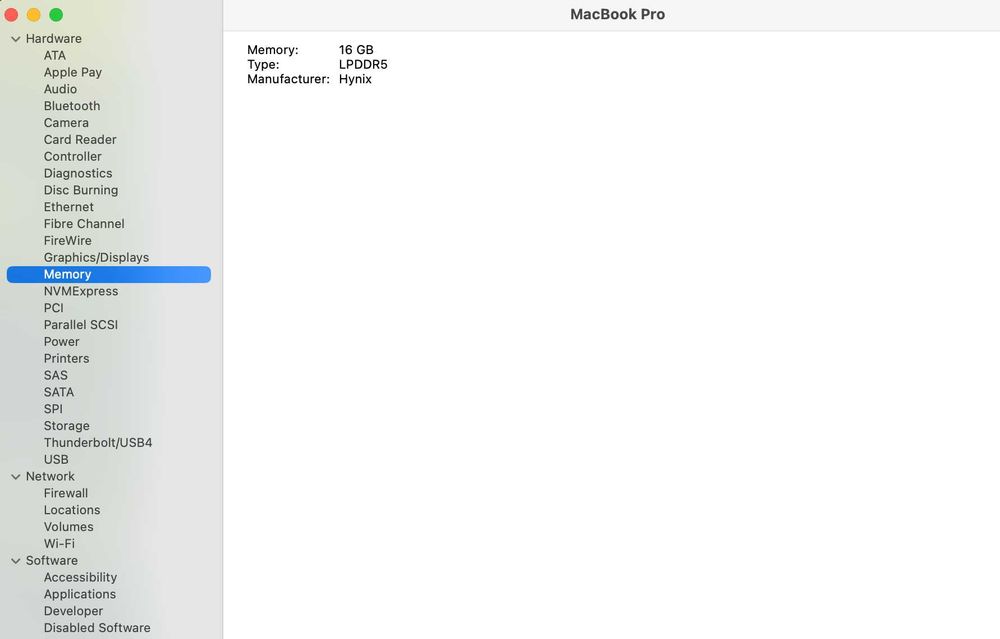Screen dimensions: 1000x639
Task: Select Disc Burning in sidebar
Action: click(80, 190)
